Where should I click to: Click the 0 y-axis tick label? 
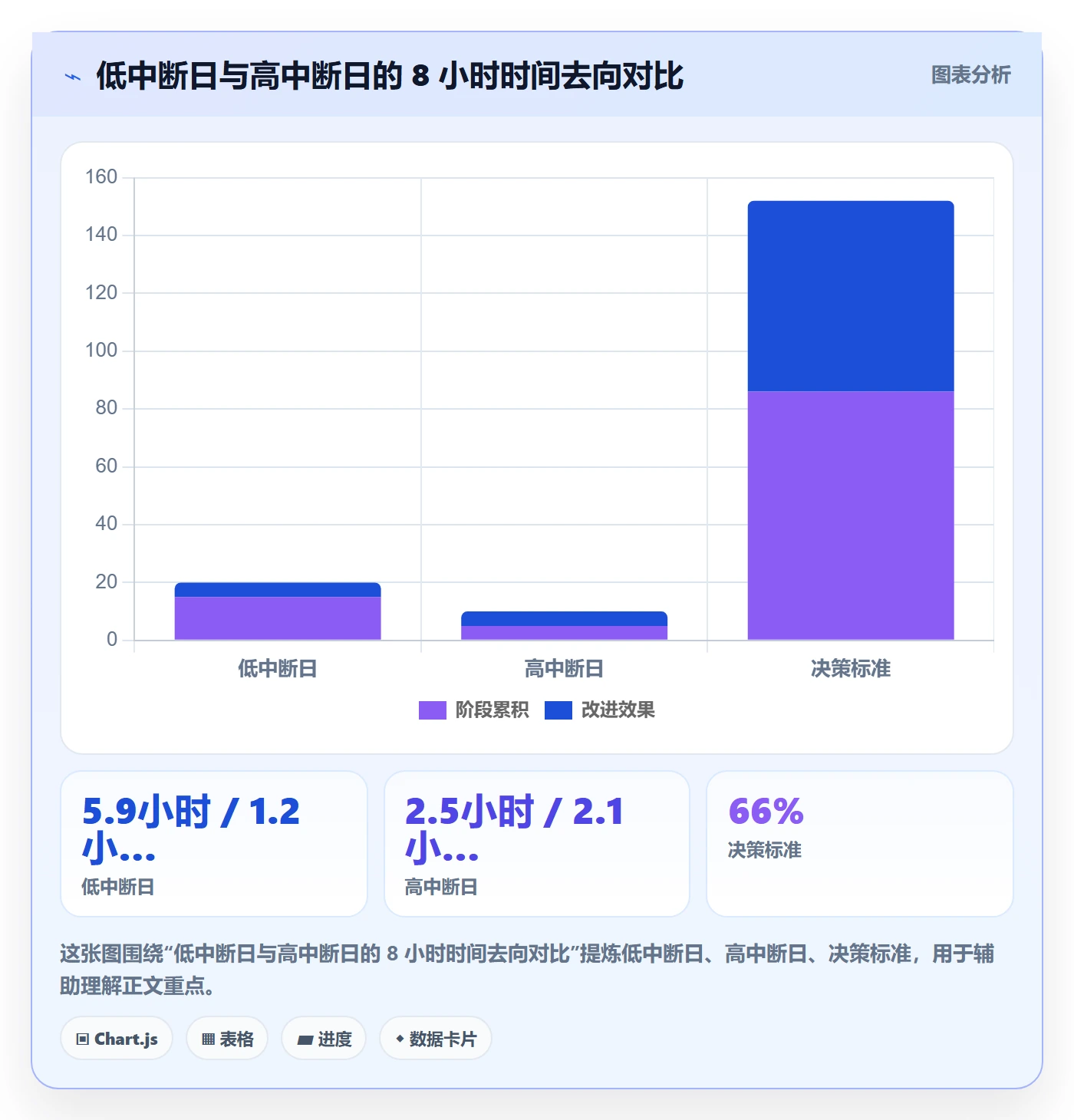112,640
